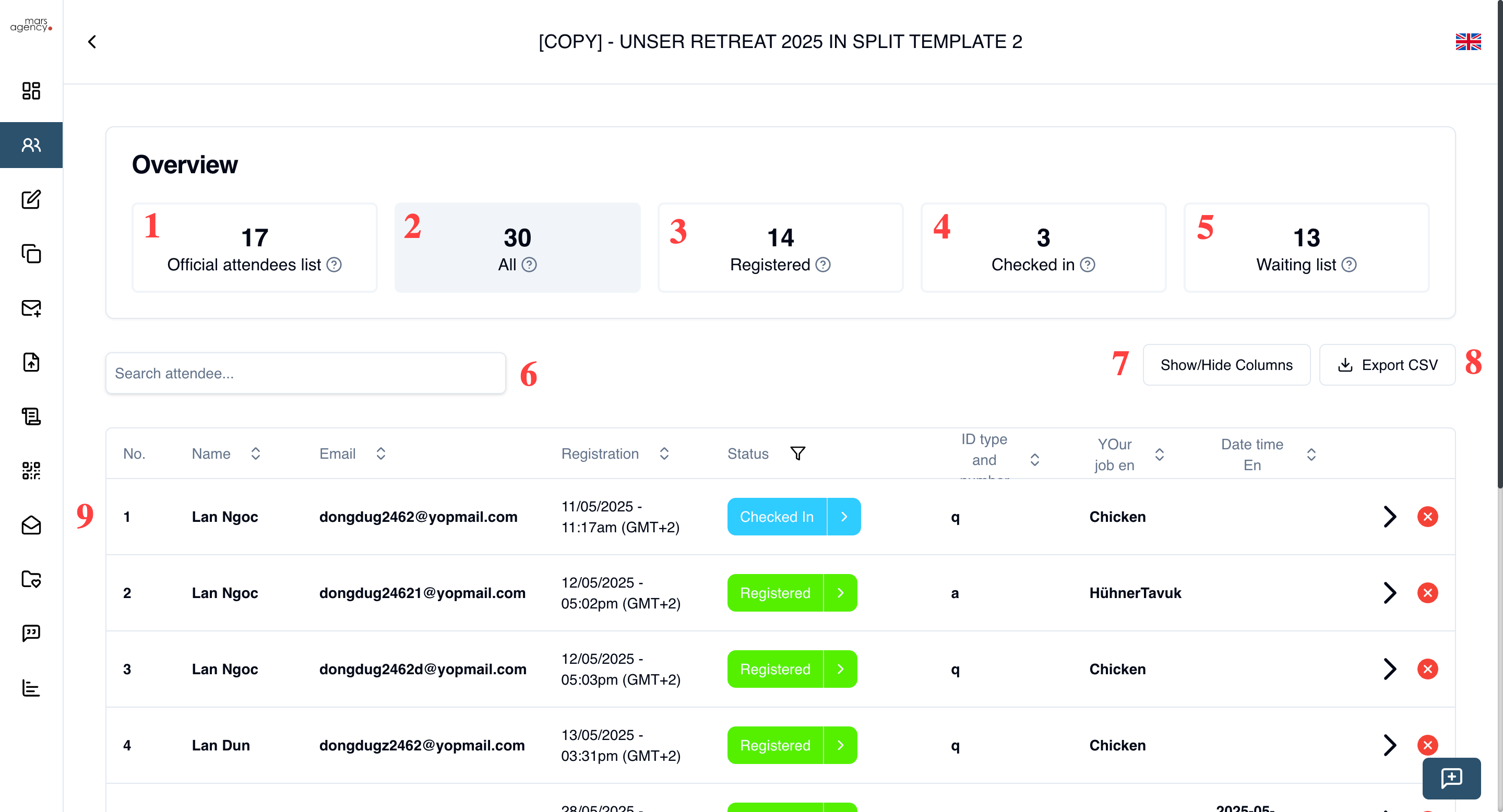The height and width of the screenshot is (812, 1503).
Task: Click the floating feedback chat button
Action: [x=1451, y=778]
